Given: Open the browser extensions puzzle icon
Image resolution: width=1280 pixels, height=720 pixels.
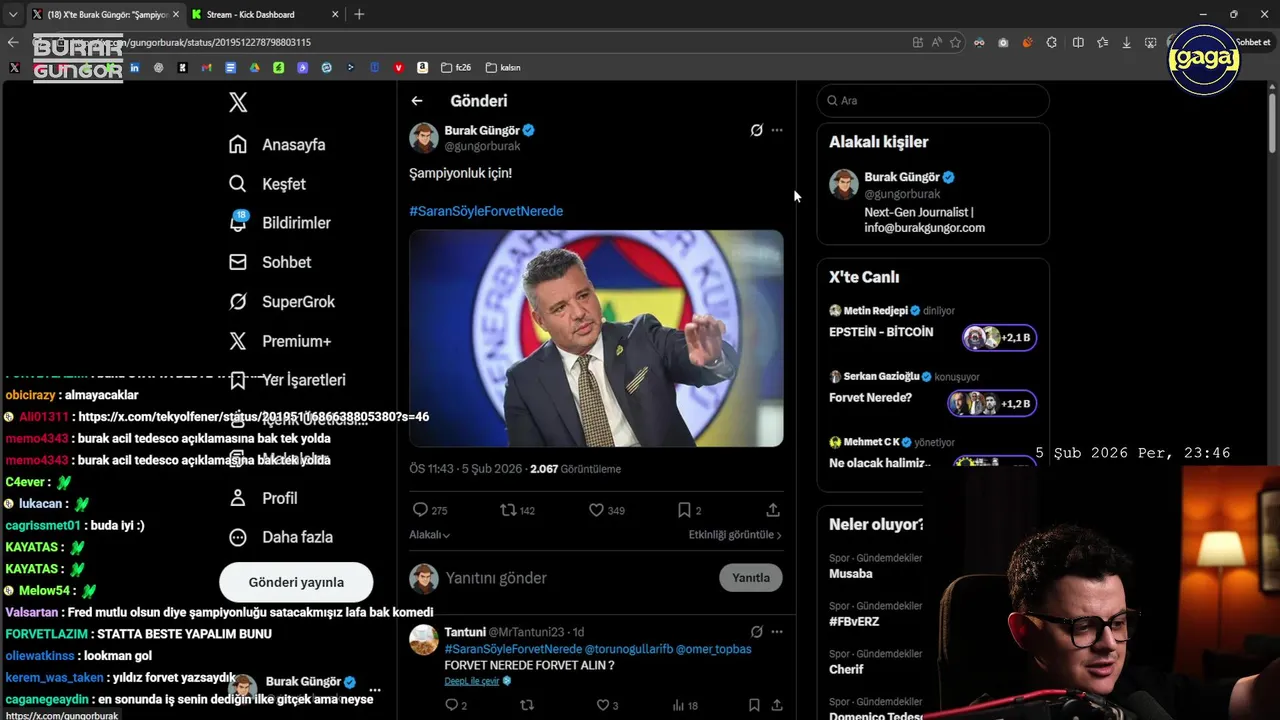Looking at the screenshot, I should coord(1052,42).
